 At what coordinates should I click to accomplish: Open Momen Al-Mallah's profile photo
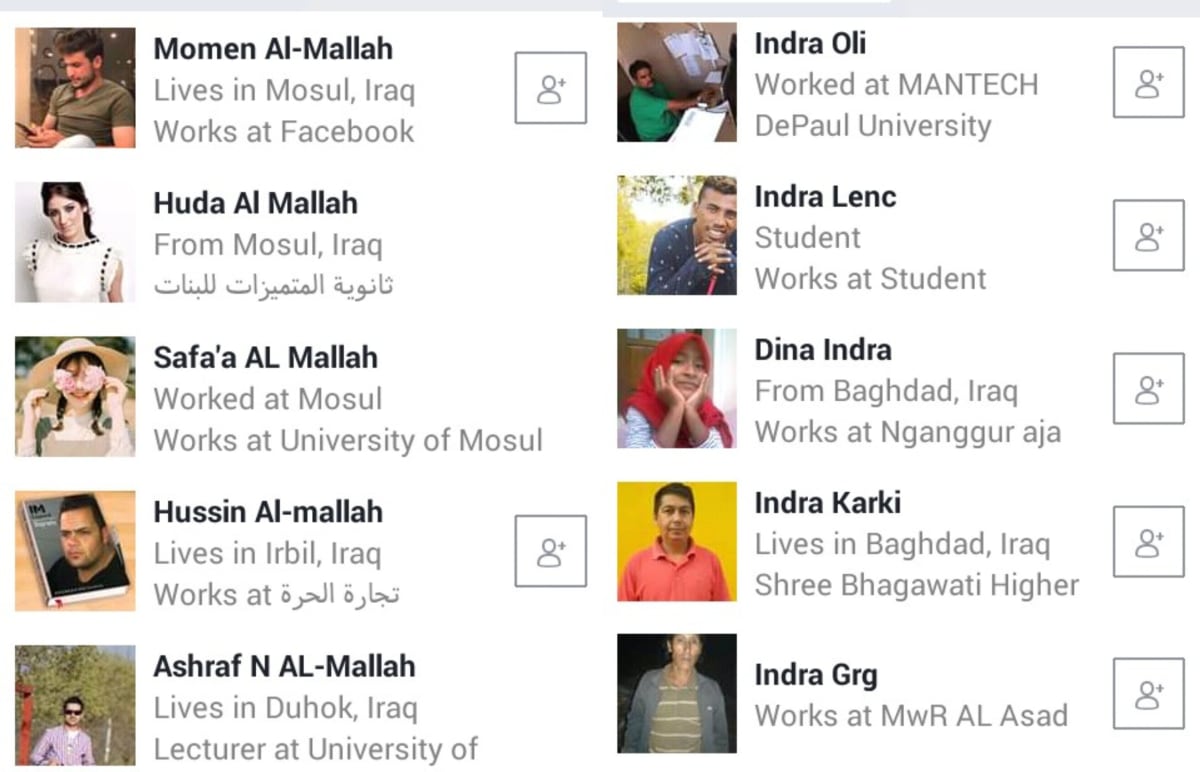[x=75, y=88]
